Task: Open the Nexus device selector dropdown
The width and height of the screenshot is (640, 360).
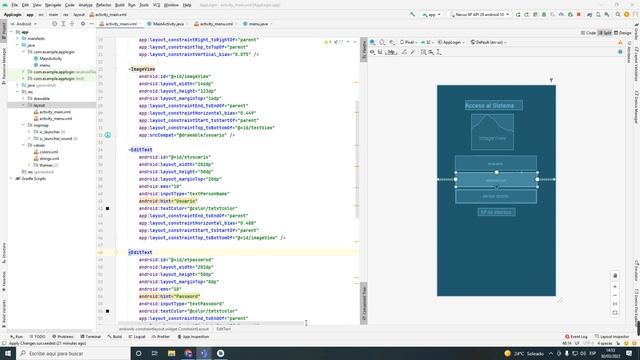Action: tap(479, 14)
